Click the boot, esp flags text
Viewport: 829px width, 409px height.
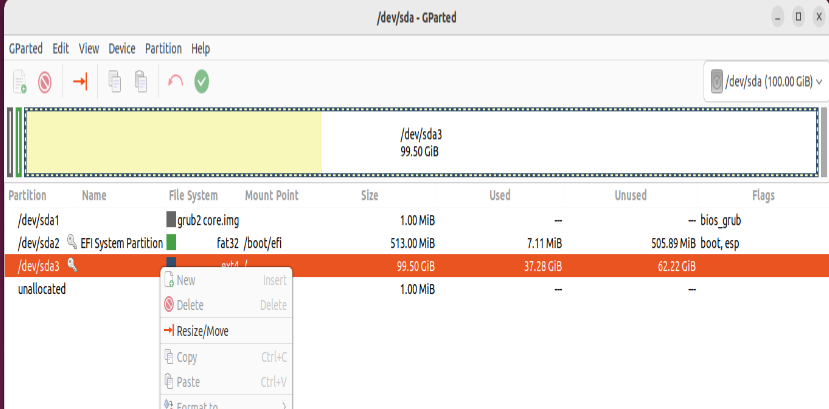[720, 243]
